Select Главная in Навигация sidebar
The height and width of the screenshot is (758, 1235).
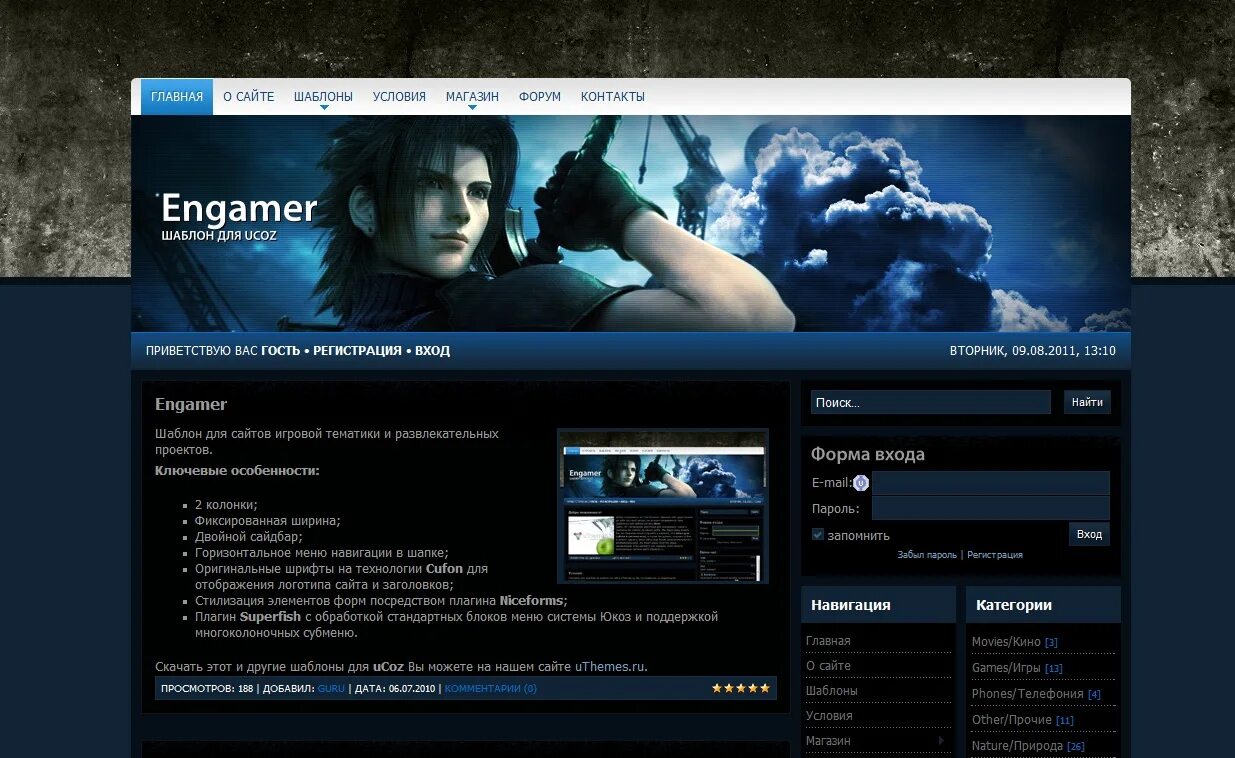[828, 641]
